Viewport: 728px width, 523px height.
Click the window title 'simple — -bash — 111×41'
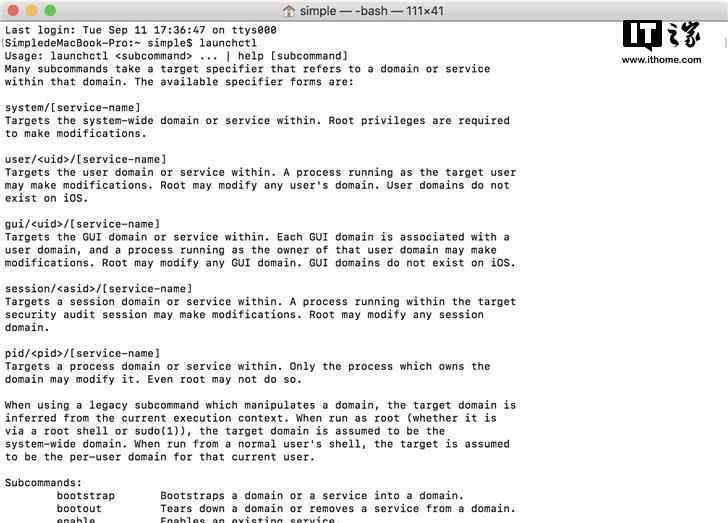[371, 11]
